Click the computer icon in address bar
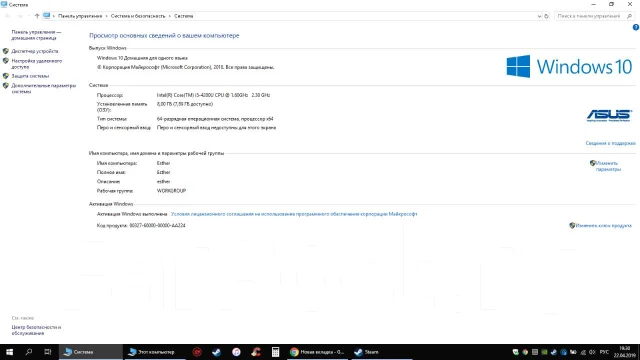 tap(47, 16)
